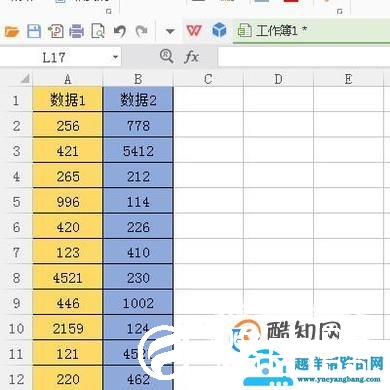Save the workbook with the floppy icon
The image size is (390, 390).
[x=34, y=31]
